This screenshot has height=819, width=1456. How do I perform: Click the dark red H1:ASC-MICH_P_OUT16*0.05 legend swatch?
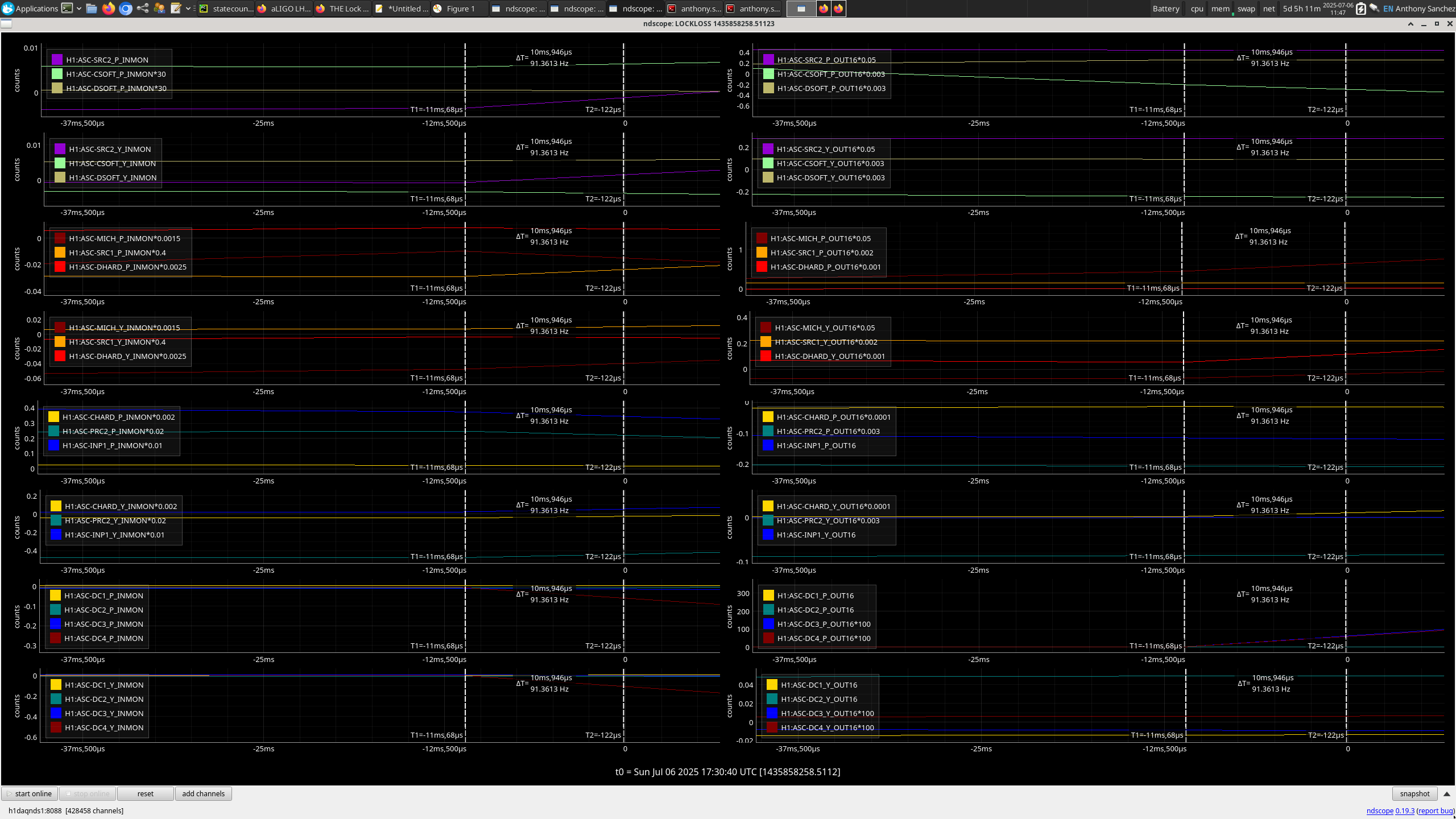(762, 238)
